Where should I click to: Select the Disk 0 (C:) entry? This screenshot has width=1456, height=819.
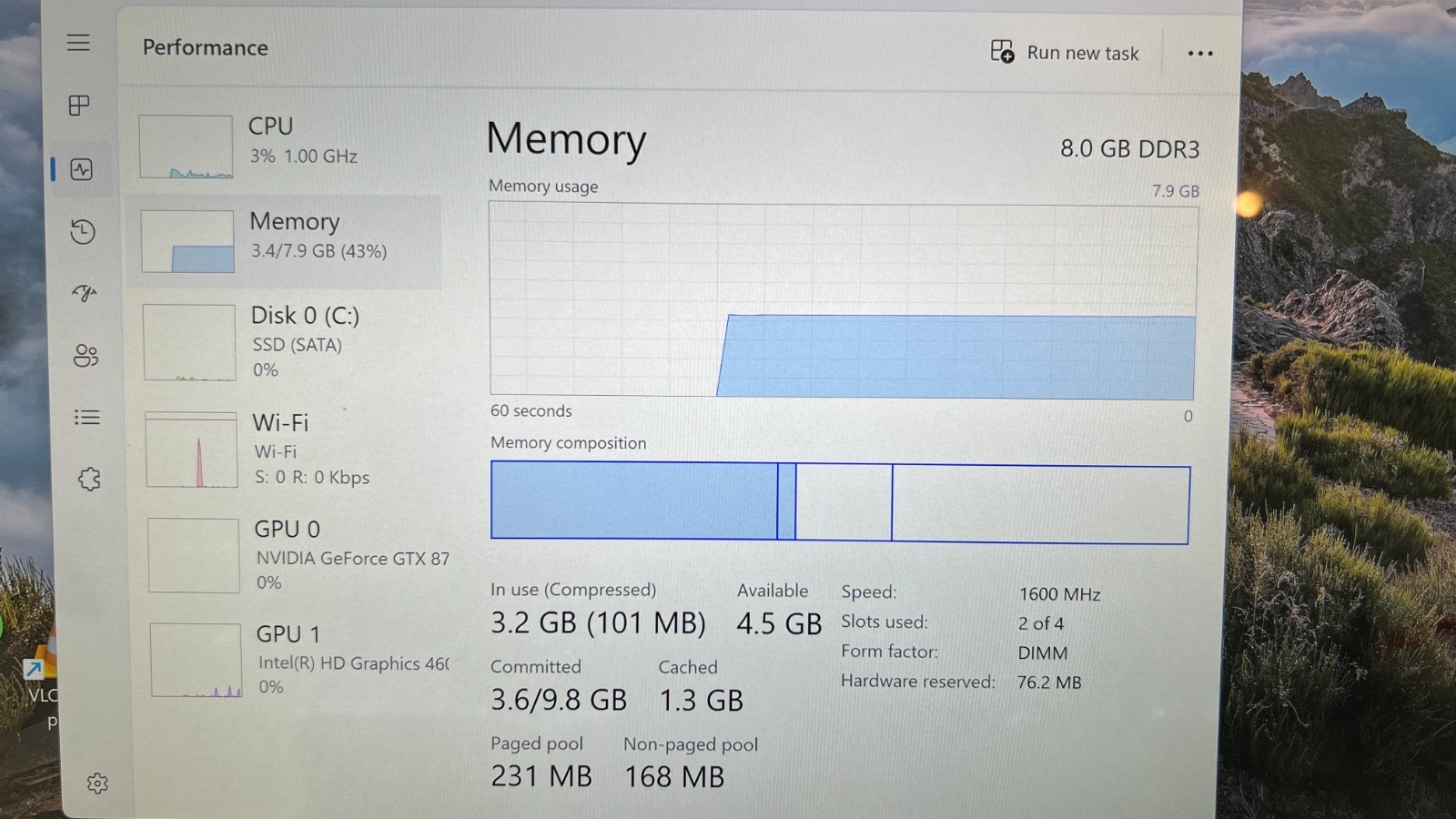(x=289, y=341)
